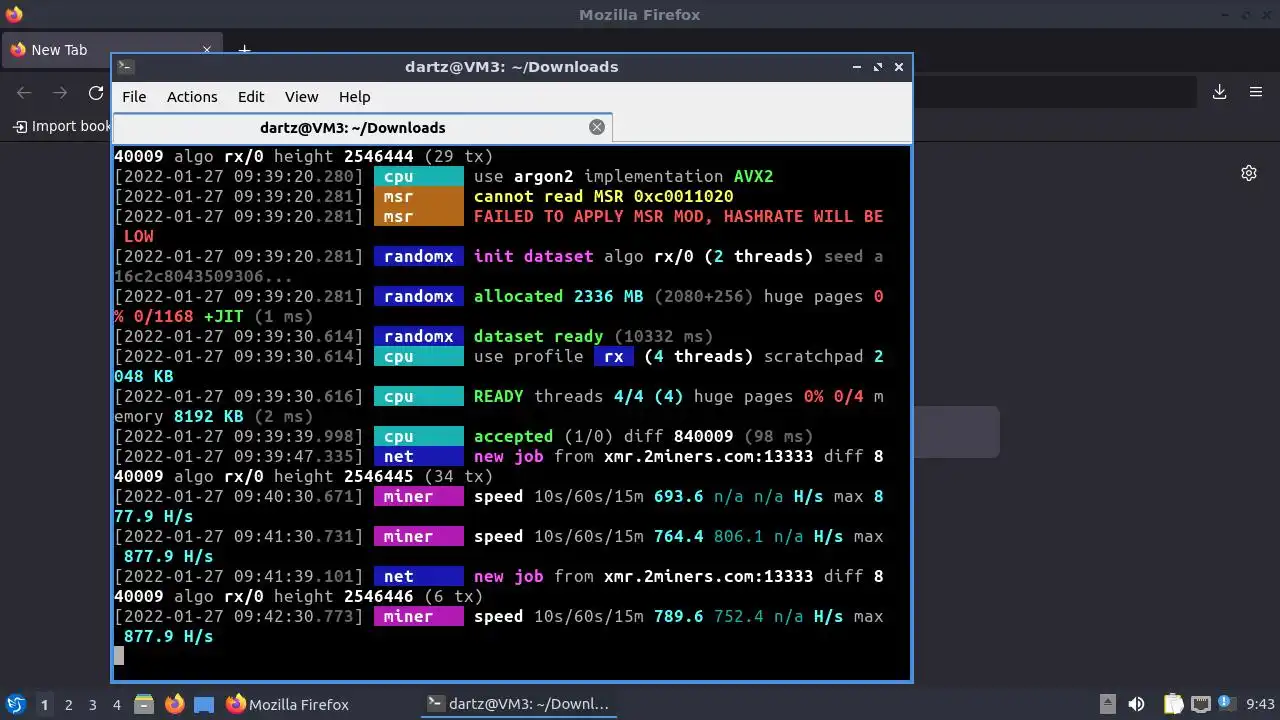The height and width of the screenshot is (720, 1280).
Task: Open the Edit menu in the terminal
Action: click(251, 97)
